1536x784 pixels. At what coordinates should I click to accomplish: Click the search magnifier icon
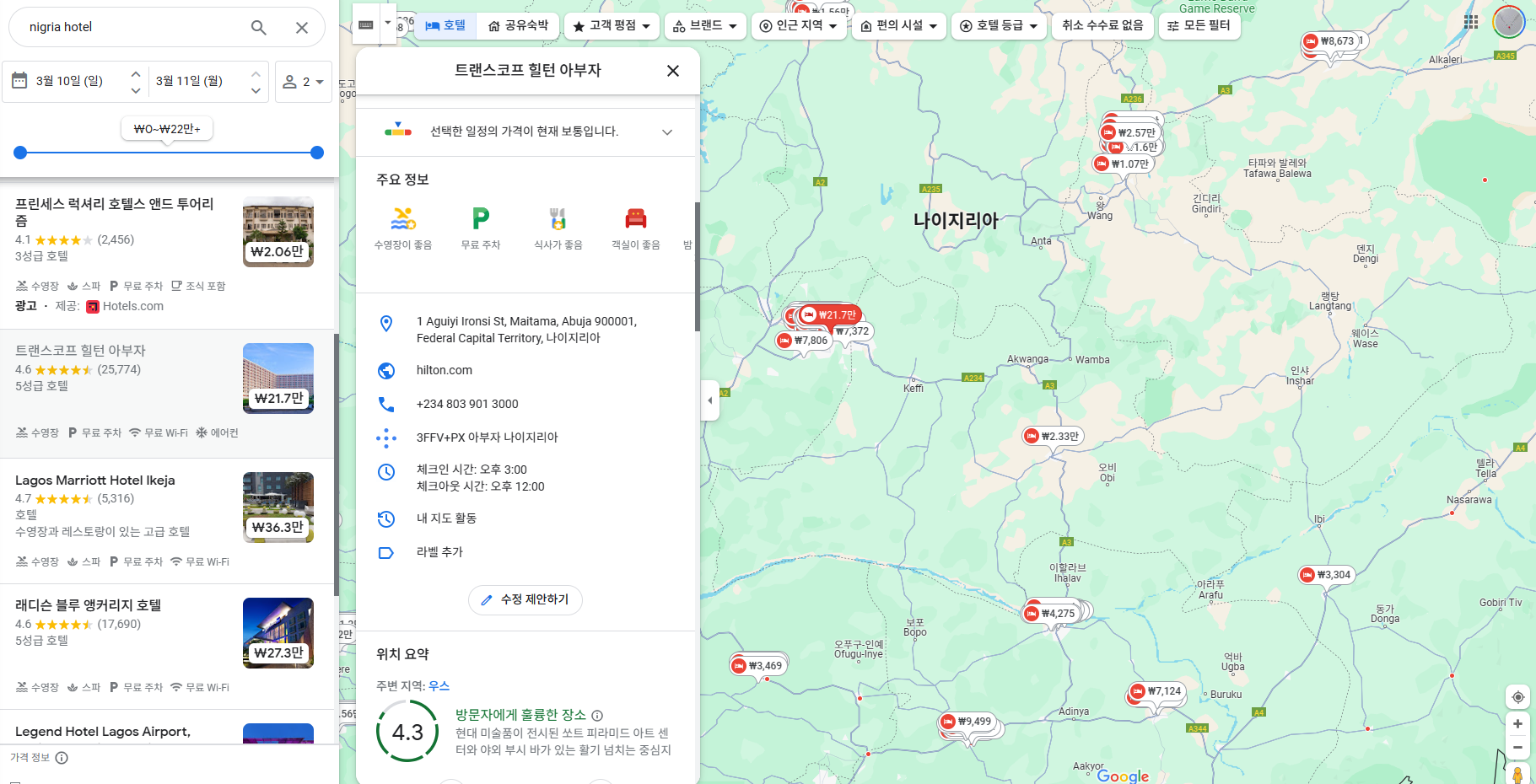tap(259, 28)
